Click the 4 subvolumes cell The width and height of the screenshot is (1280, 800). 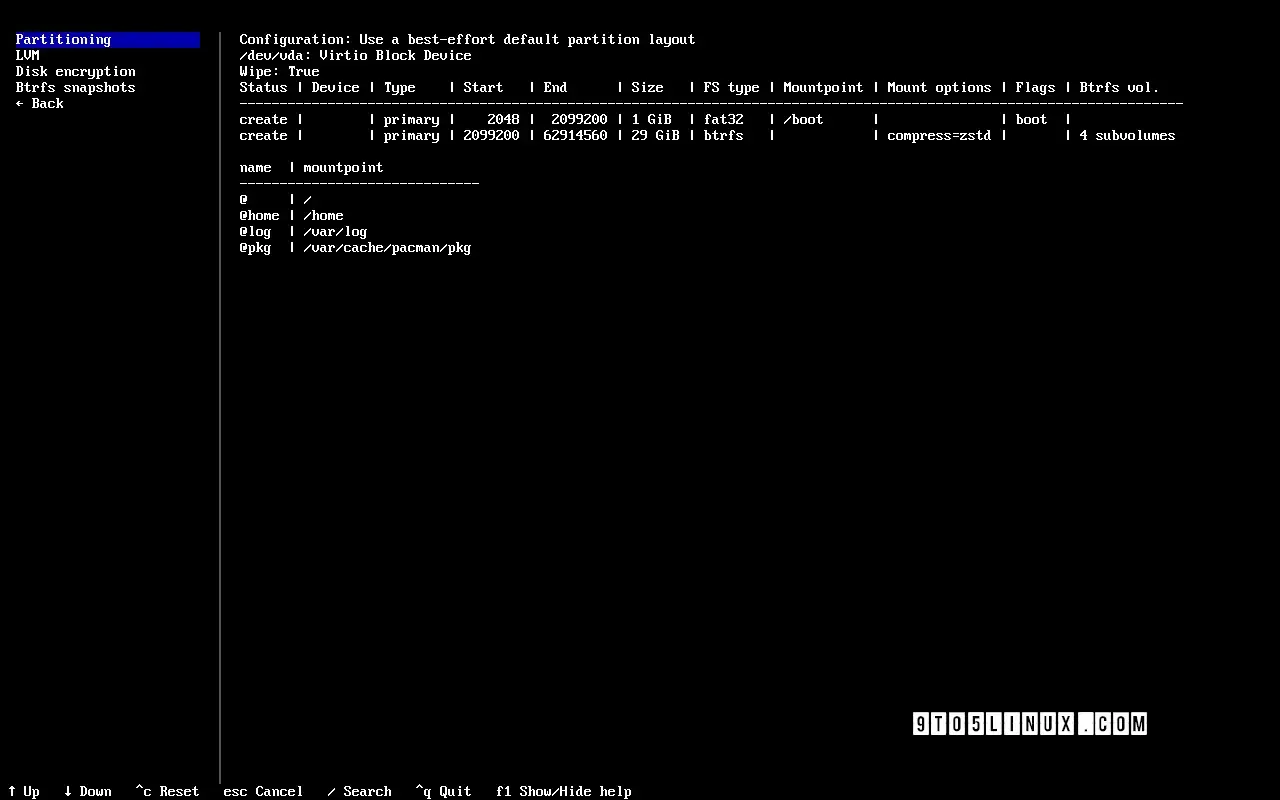point(1127,136)
